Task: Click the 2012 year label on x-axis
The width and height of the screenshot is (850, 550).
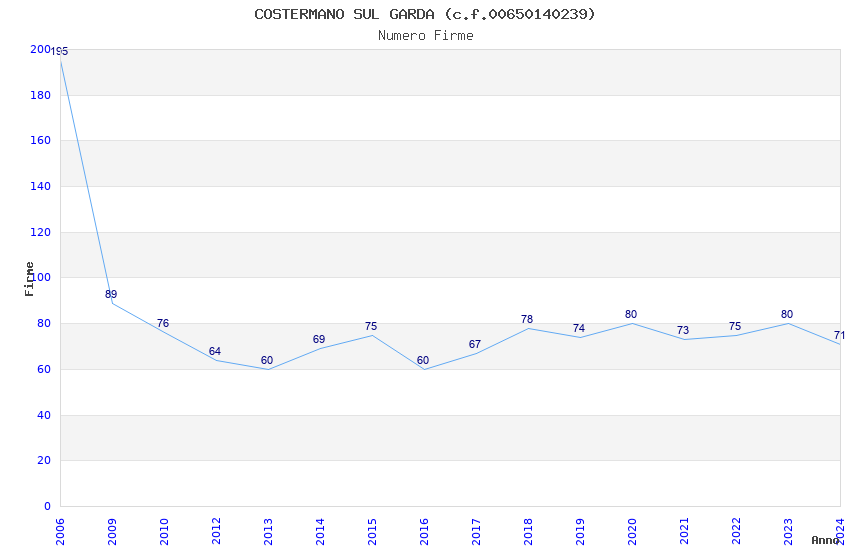Action: 216,532
